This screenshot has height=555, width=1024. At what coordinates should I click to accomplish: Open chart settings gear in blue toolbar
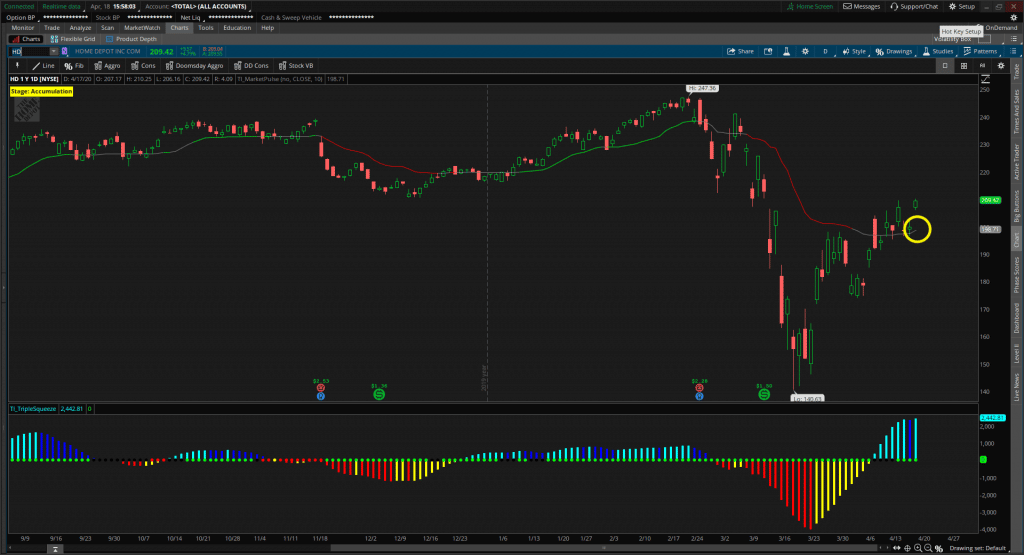[805, 51]
